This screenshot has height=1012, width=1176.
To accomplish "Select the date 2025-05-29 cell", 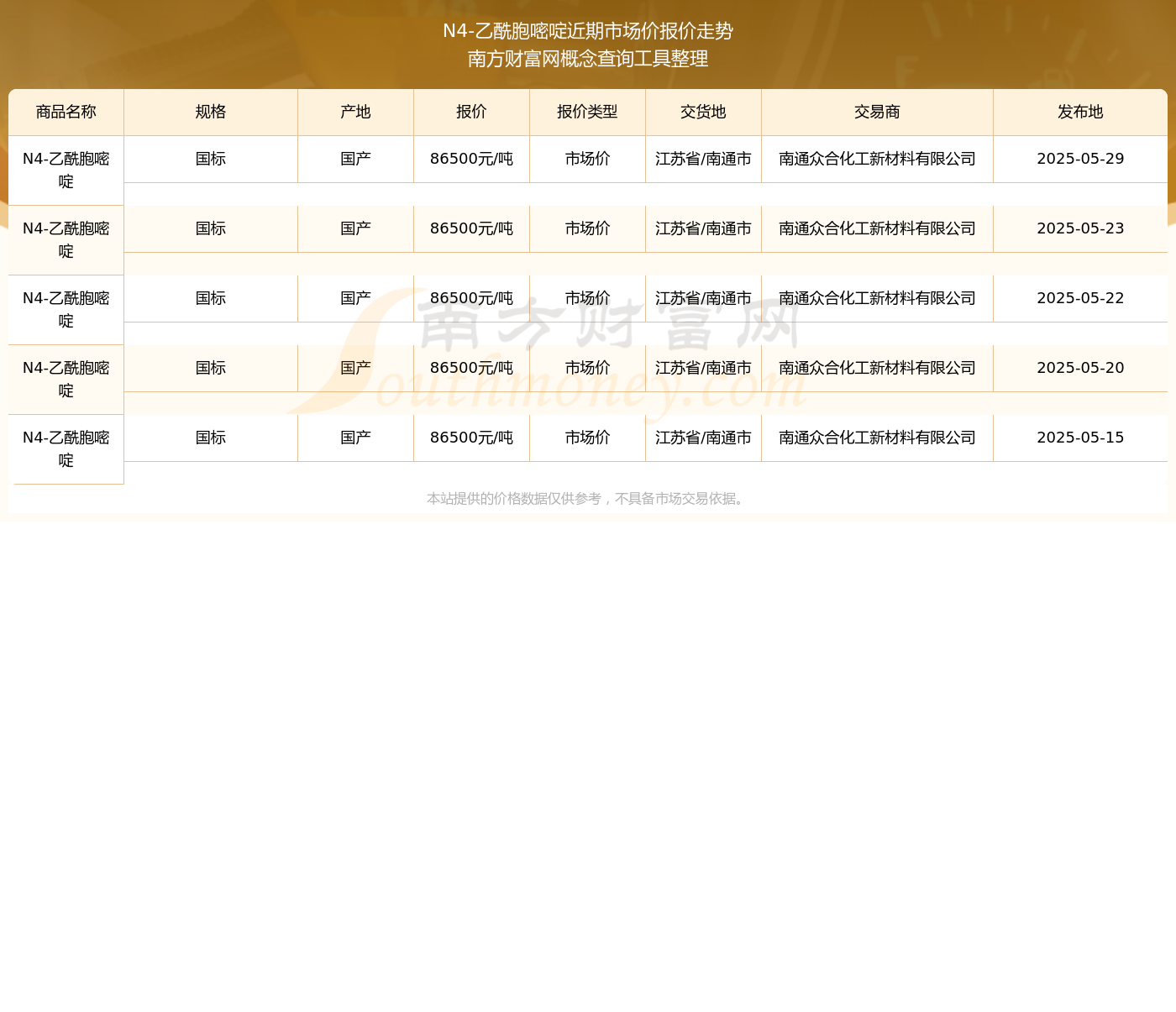I will click(x=1080, y=159).
